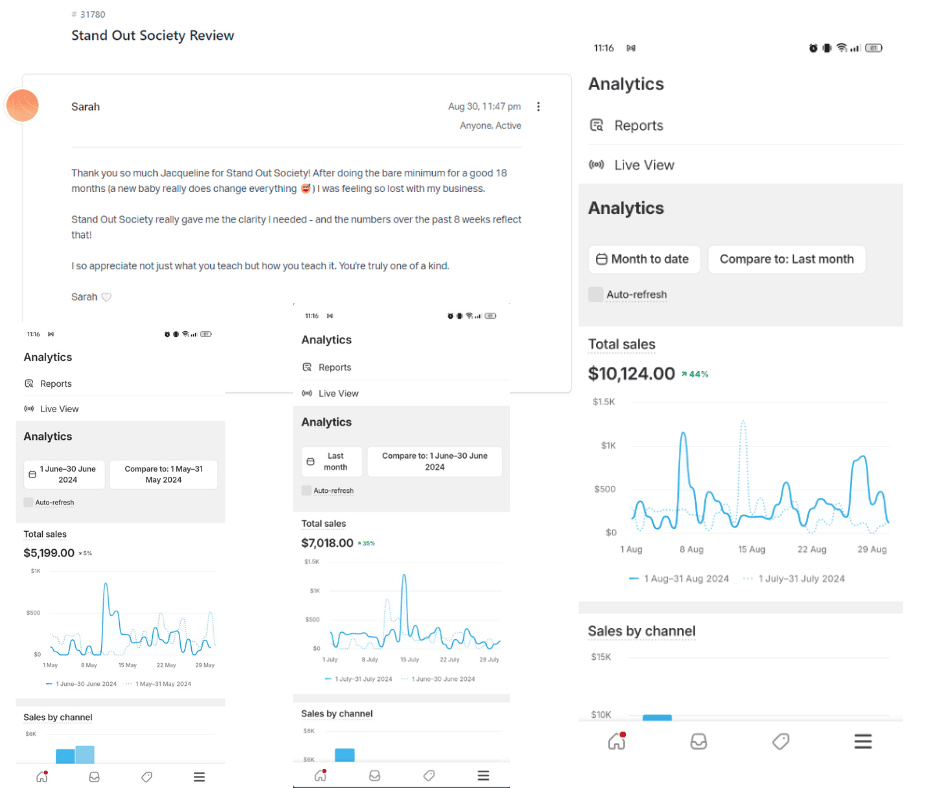Click Live View icon in June analytics screen
Image resolution: width=940 pixels, height=788 pixels.
pos(29,408)
